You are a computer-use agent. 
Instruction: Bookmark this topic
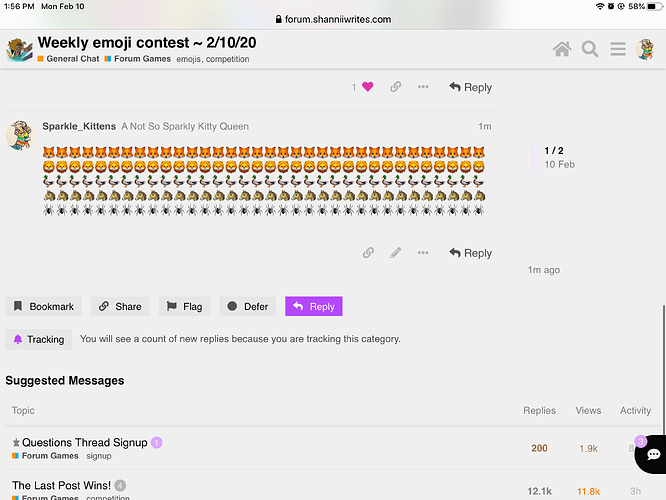point(43,306)
